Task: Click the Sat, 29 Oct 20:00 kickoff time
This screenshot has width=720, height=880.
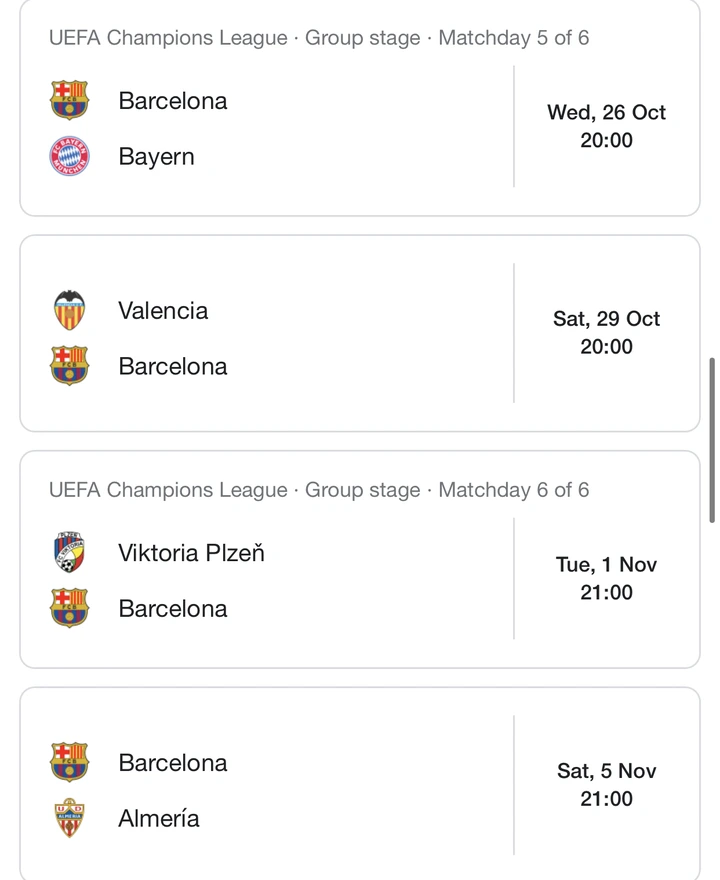Action: pyautogui.click(x=607, y=333)
